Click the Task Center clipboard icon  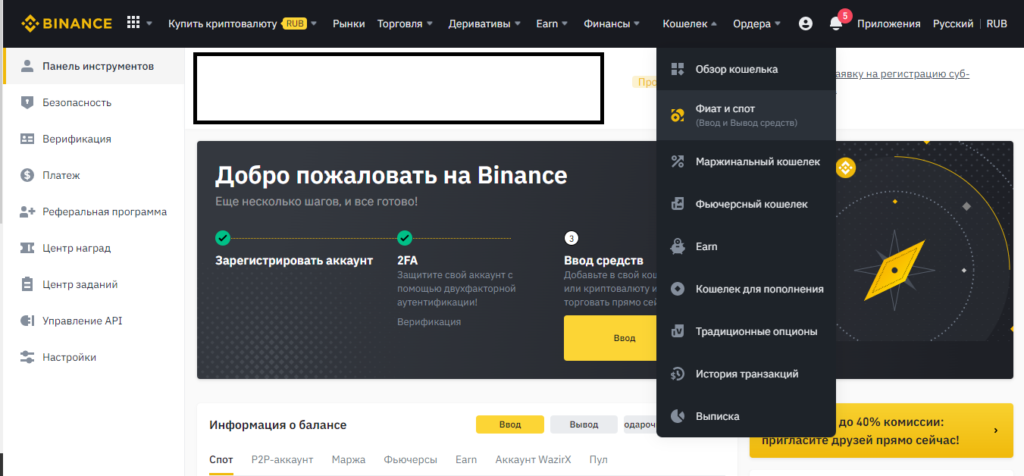pos(27,285)
